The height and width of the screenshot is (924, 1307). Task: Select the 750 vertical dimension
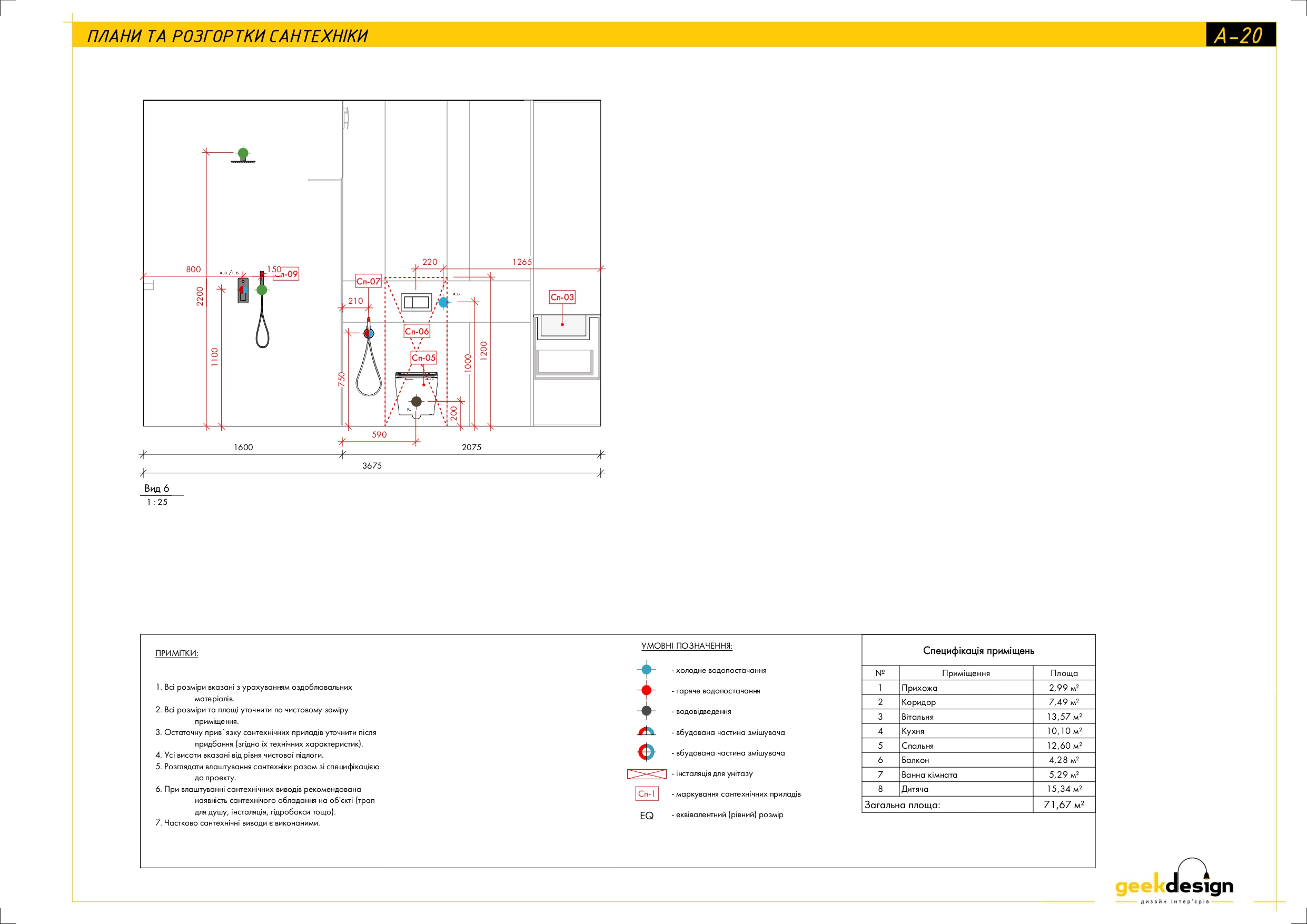pos(342,380)
